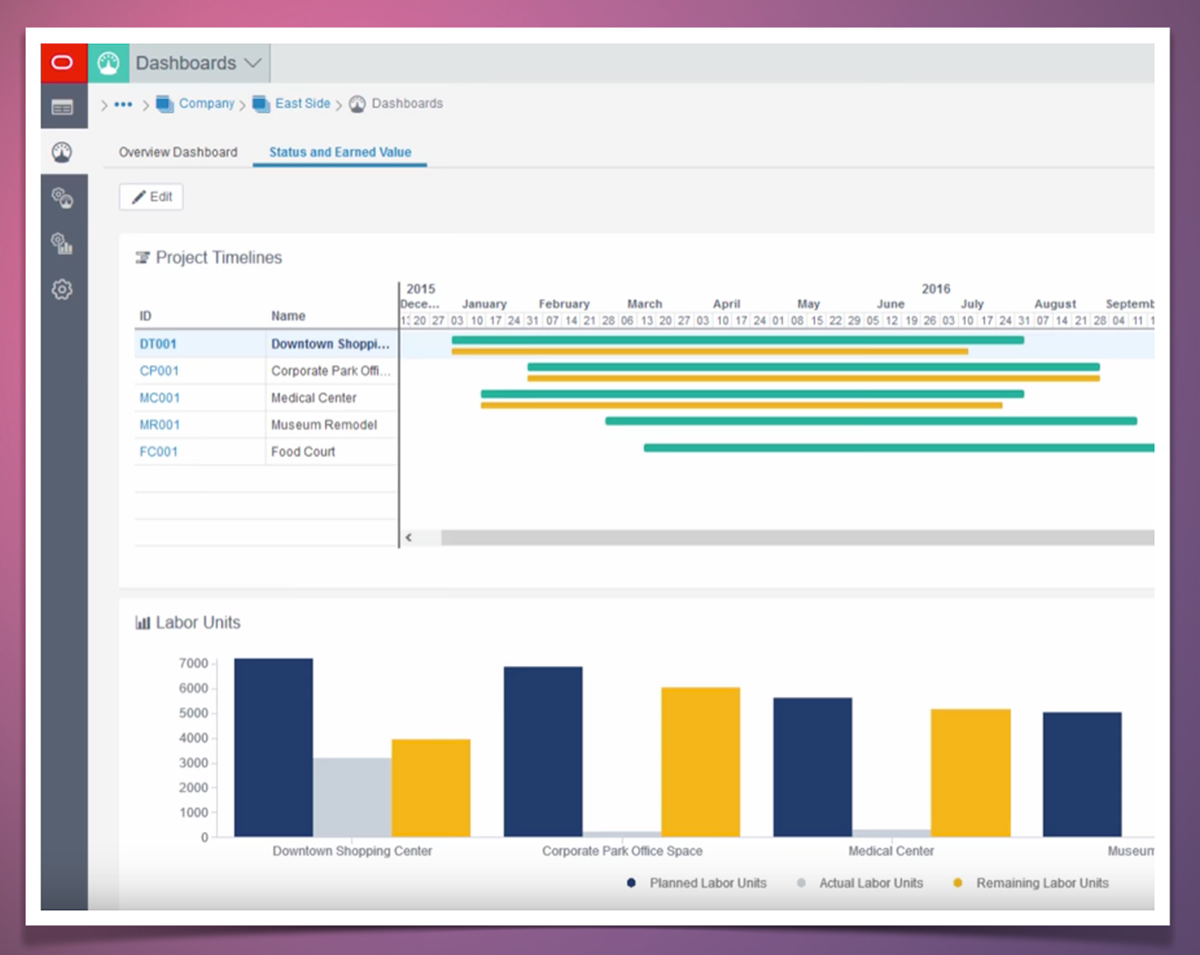Open the East Side breadcrumb link

(302, 104)
